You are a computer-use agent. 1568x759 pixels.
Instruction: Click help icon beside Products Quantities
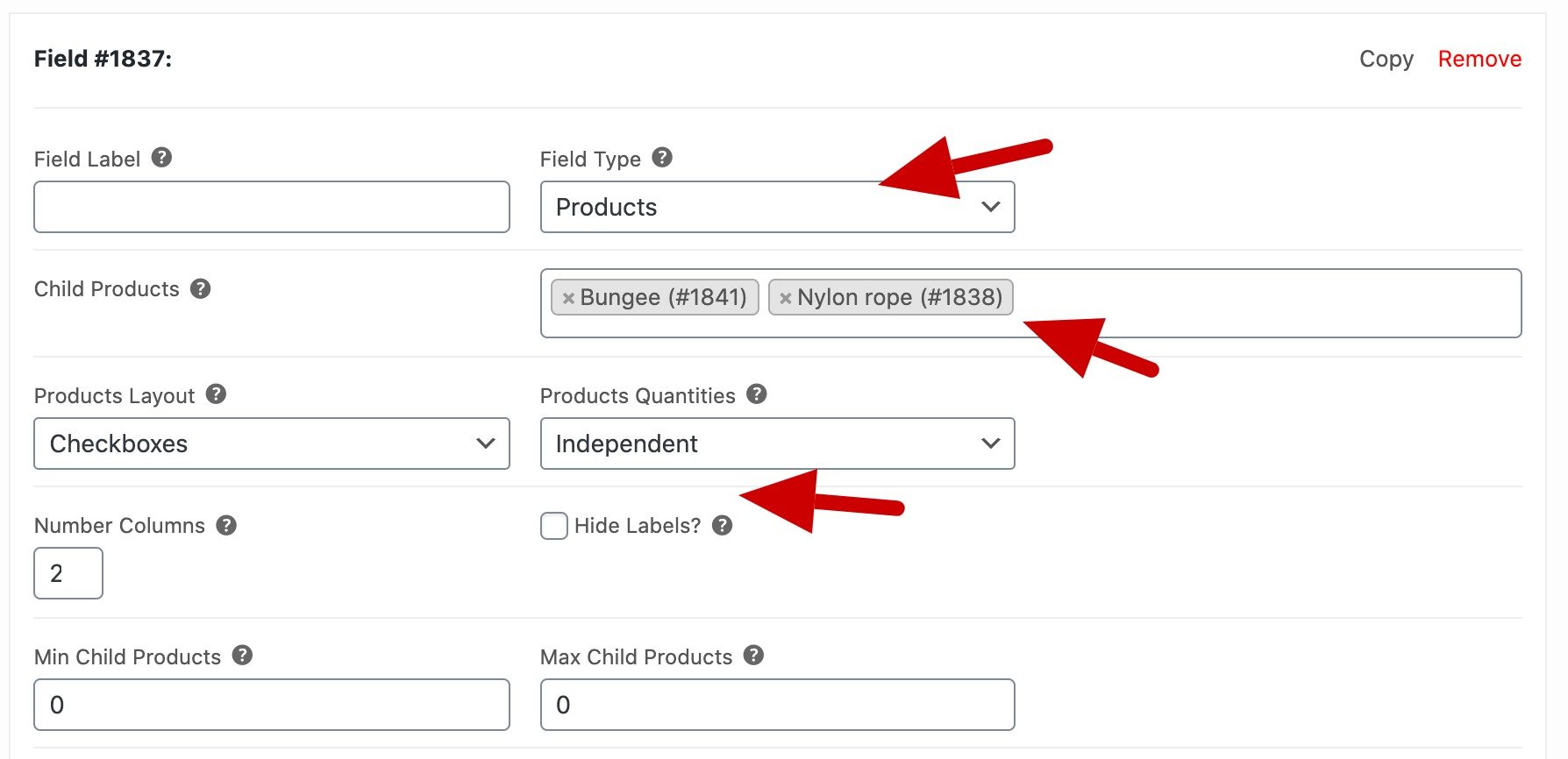tap(756, 394)
